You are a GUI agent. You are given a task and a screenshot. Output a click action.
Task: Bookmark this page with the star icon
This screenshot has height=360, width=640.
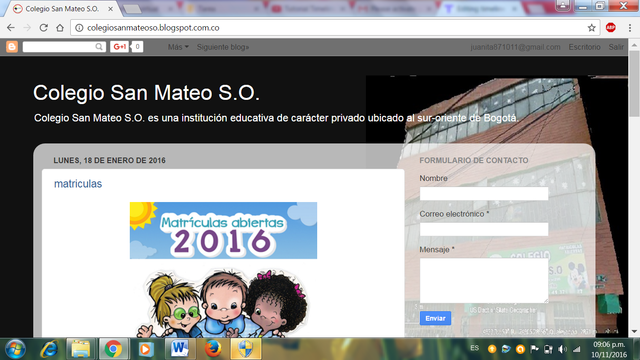[x=591, y=28]
